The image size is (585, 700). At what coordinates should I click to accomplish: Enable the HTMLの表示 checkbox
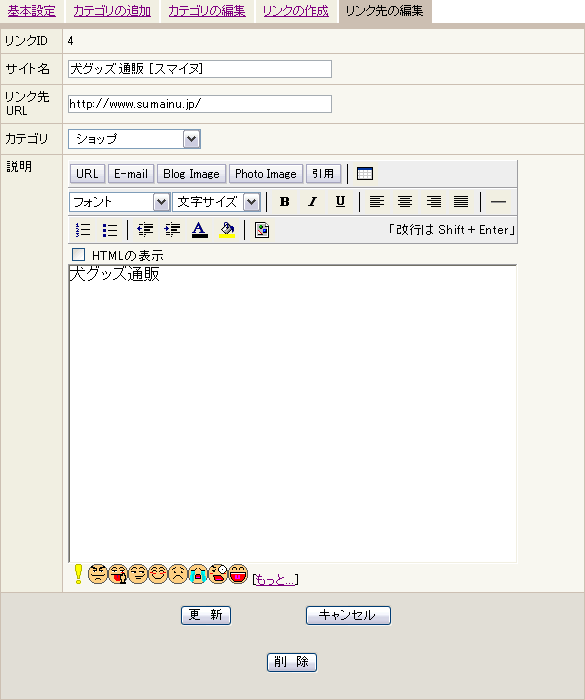[x=79, y=255]
